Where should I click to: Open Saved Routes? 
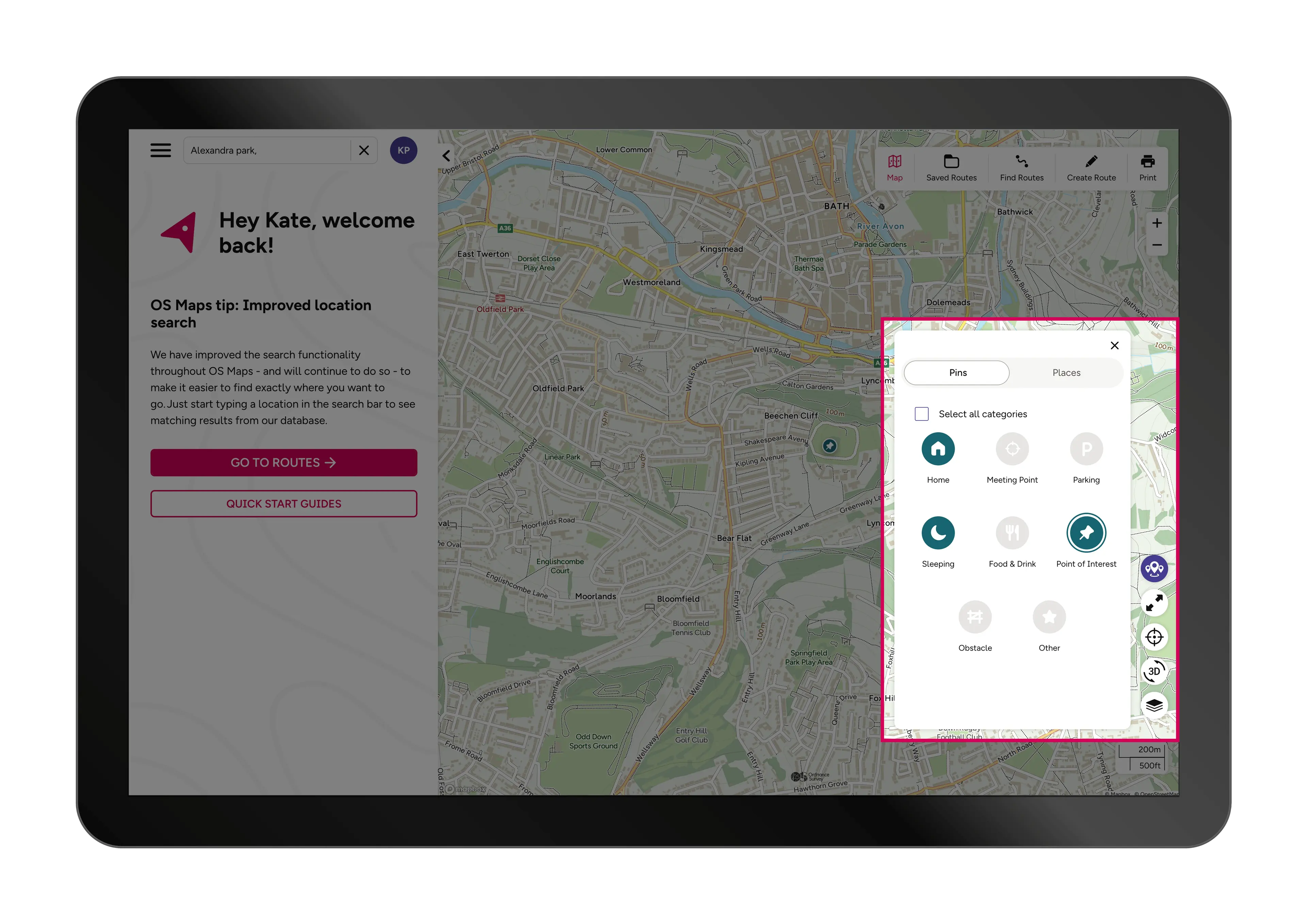pos(951,168)
